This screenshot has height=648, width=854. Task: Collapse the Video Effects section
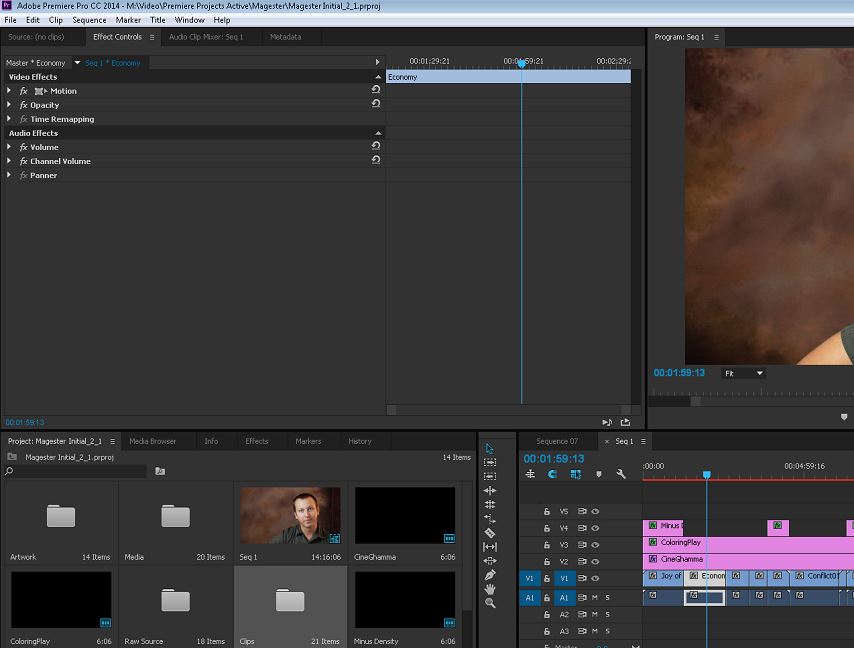(x=378, y=77)
